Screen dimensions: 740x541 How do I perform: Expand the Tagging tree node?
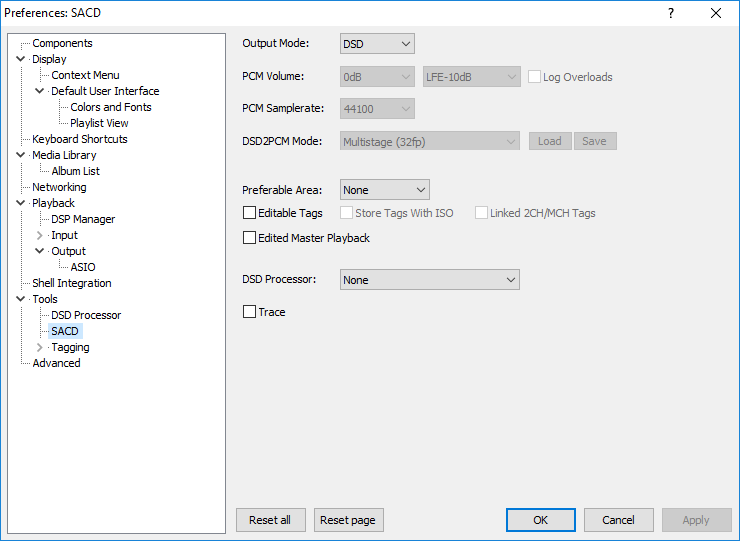coord(40,347)
